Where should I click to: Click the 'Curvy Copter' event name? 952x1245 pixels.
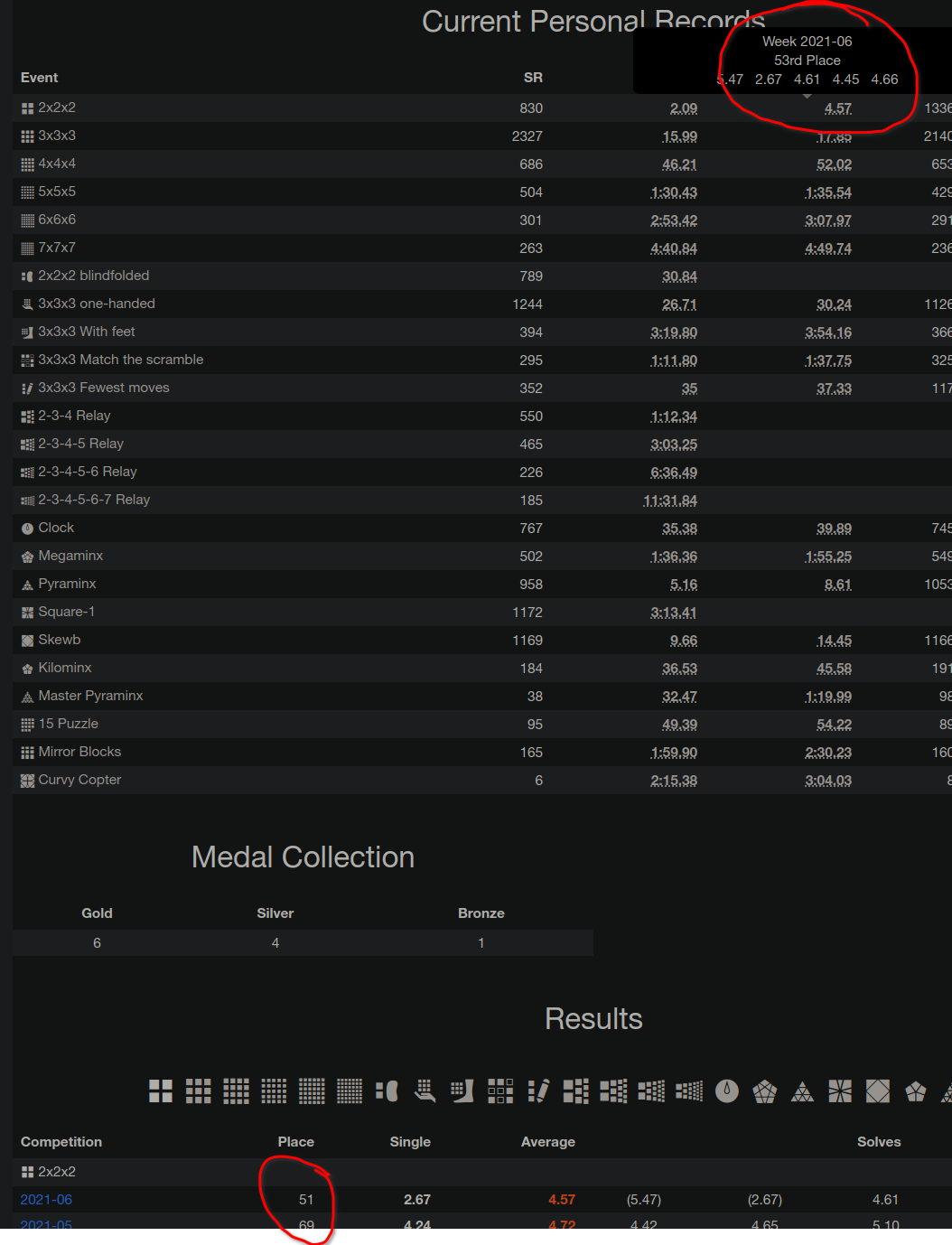[x=79, y=780]
